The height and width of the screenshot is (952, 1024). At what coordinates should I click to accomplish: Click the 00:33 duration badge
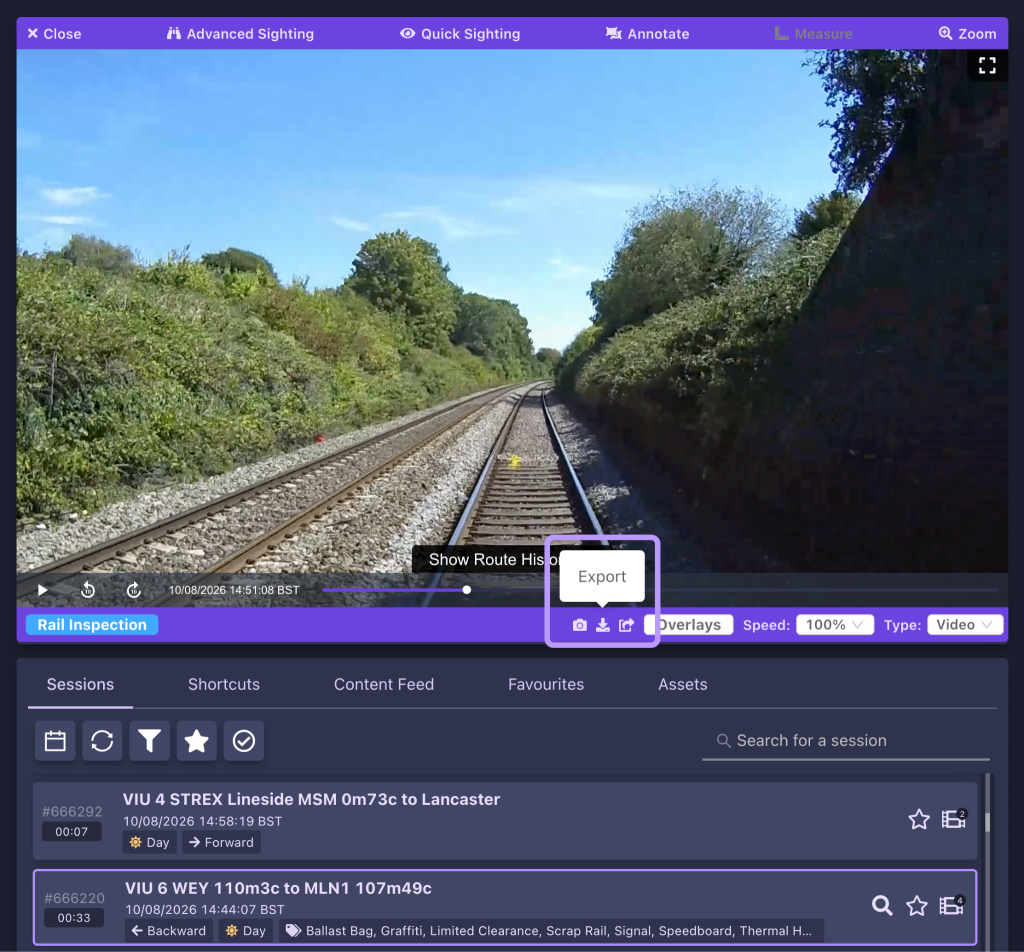point(74,918)
